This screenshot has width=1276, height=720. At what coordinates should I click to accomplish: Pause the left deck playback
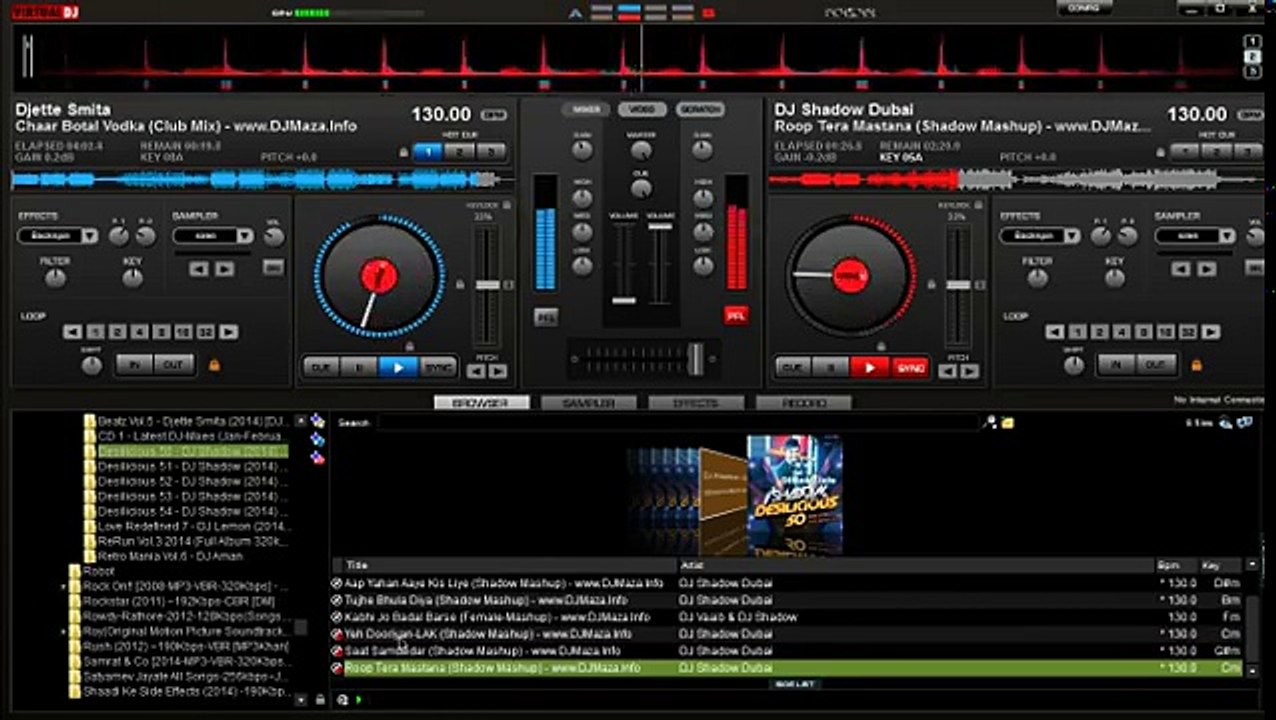pos(359,368)
